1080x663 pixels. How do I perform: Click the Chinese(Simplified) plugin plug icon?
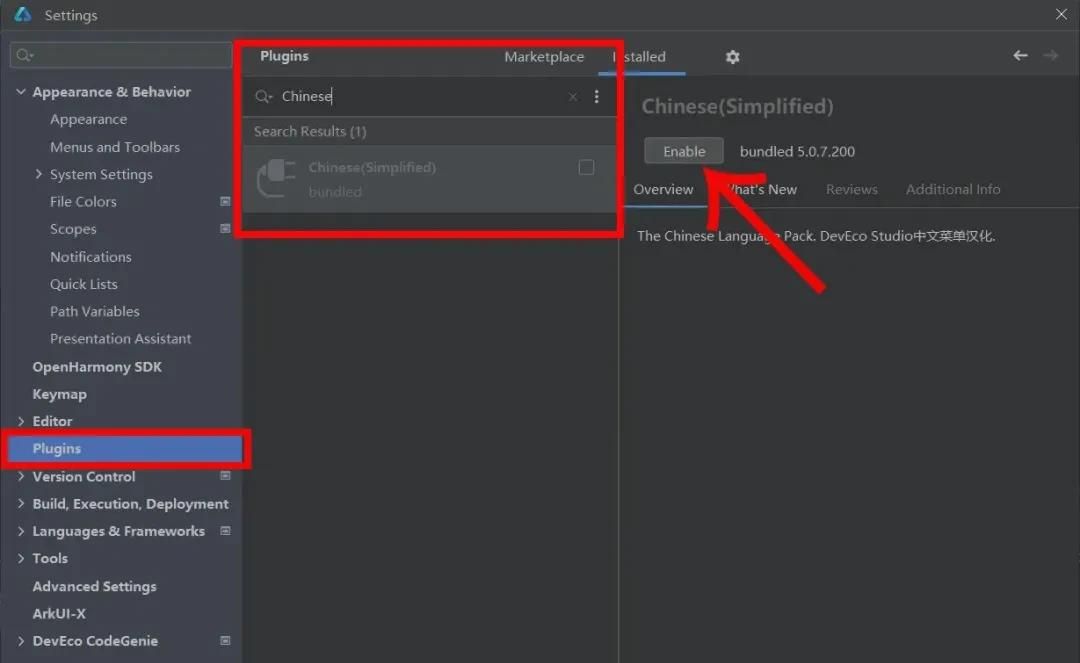(x=275, y=179)
